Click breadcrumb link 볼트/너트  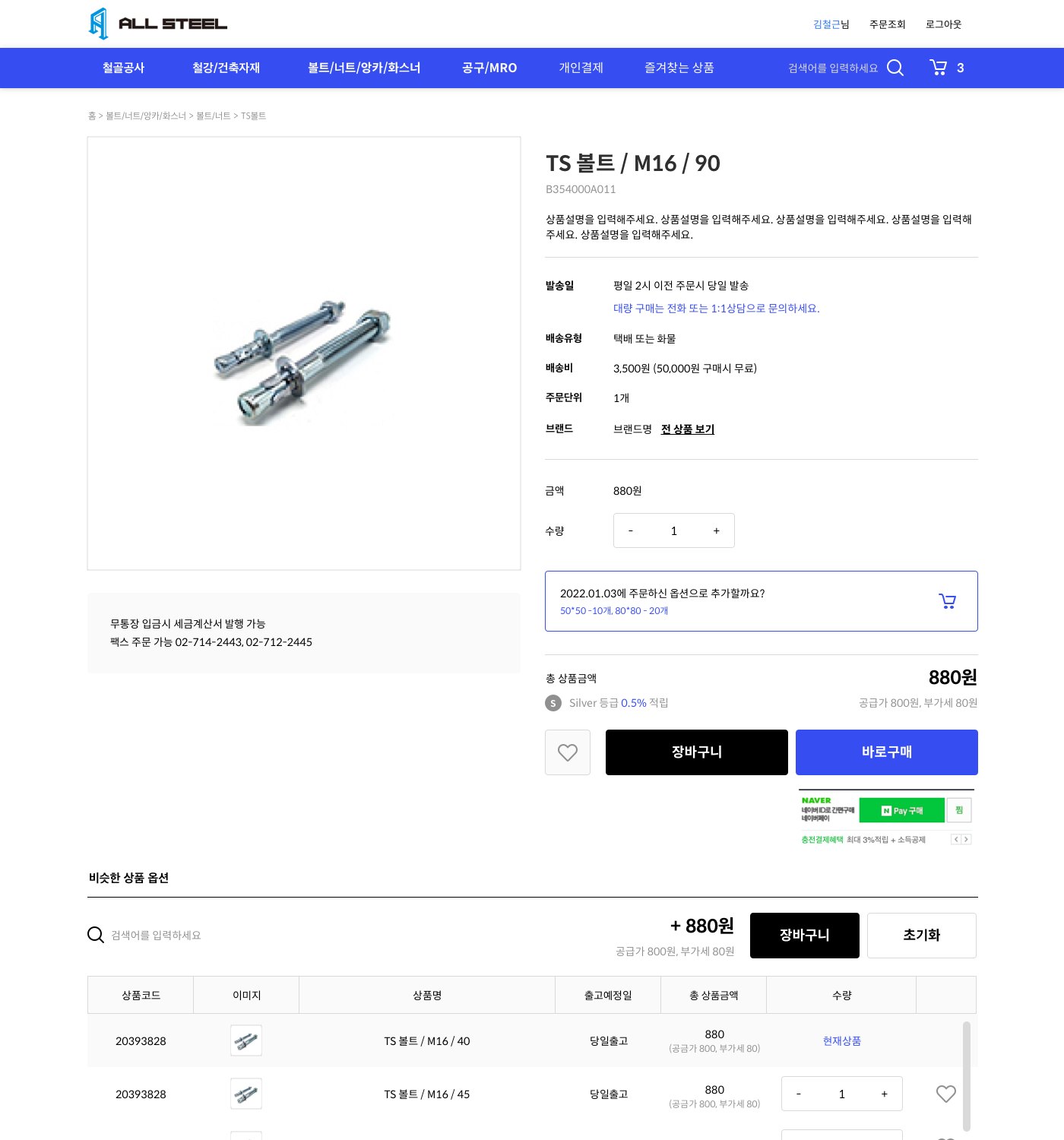[x=214, y=116]
